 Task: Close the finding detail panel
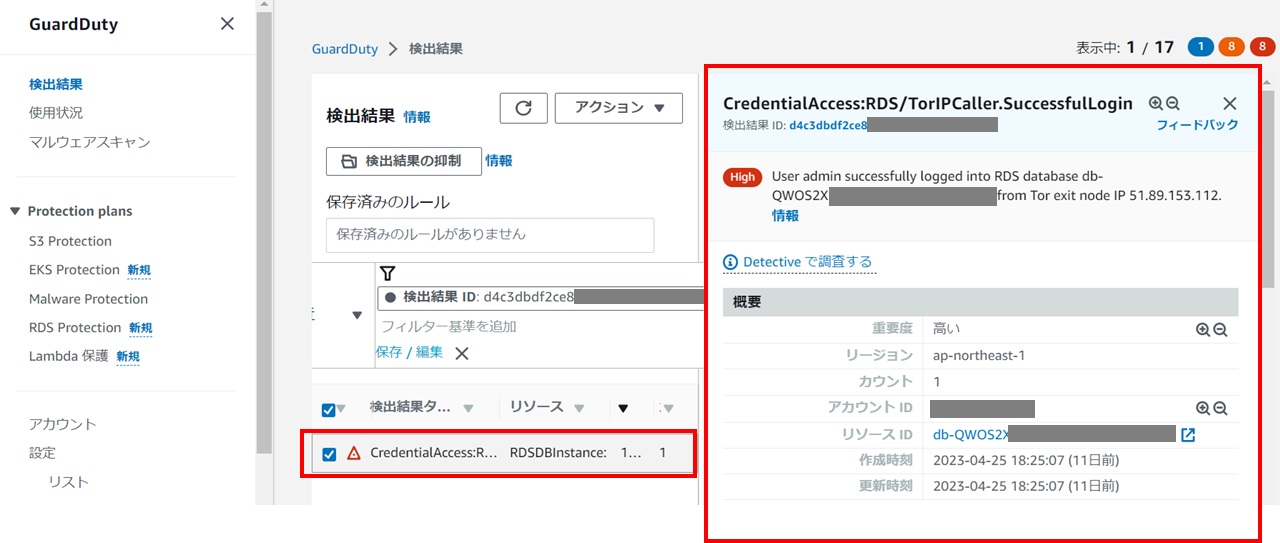tap(1230, 104)
